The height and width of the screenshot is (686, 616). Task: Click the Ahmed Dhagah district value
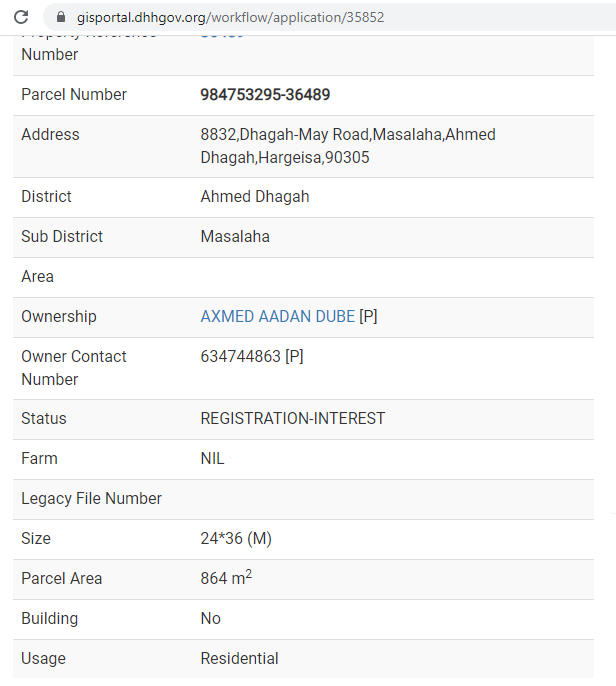click(255, 196)
